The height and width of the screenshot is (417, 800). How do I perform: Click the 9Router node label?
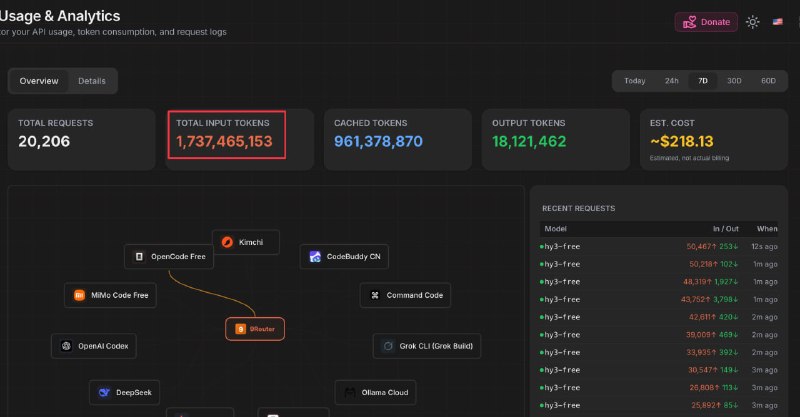point(262,329)
